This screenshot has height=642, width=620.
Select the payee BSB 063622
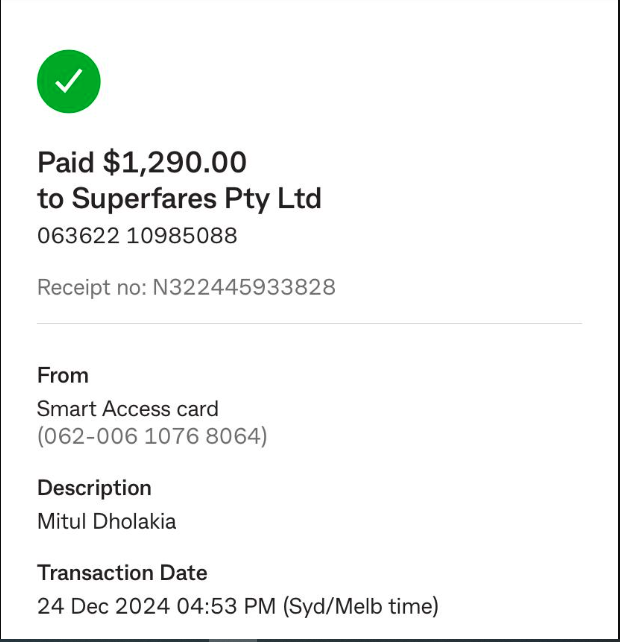(78, 236)
